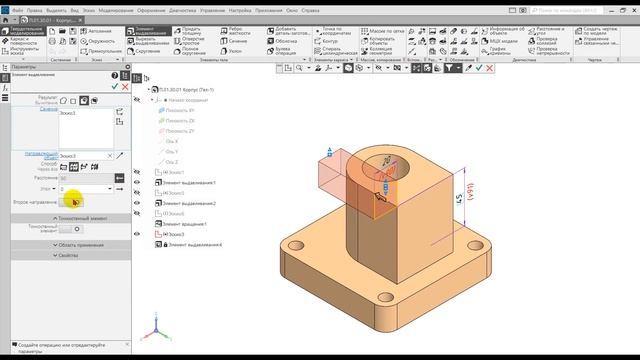
Task: Open the Угол value dropdown
Action: click(110, 189)
